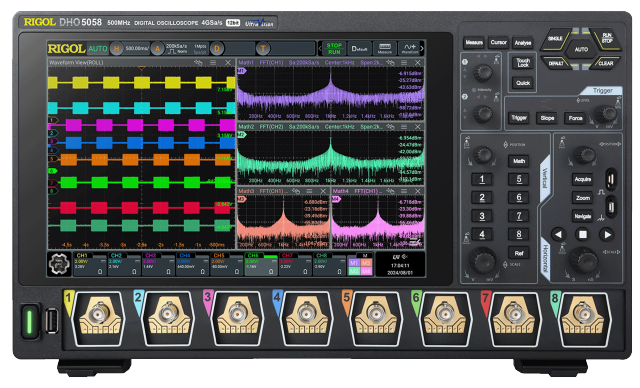Collapse the toolbar using the left chevron arrow
Screen dimensions: 640x388
click(x=320, y=49)
